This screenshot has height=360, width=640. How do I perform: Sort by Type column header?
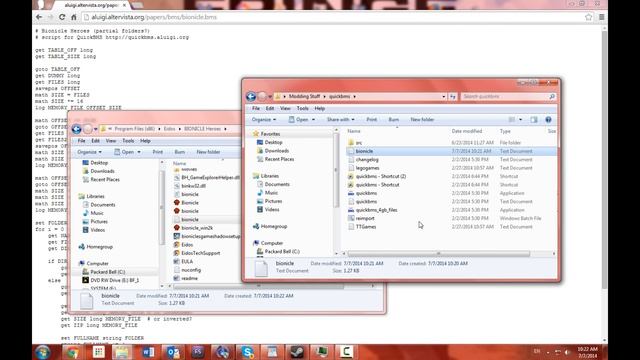505,131
